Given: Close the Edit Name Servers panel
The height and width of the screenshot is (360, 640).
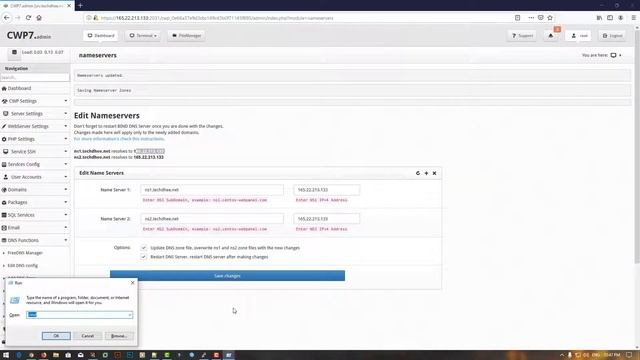Looking at the screenshot, I should pos(434,173).
